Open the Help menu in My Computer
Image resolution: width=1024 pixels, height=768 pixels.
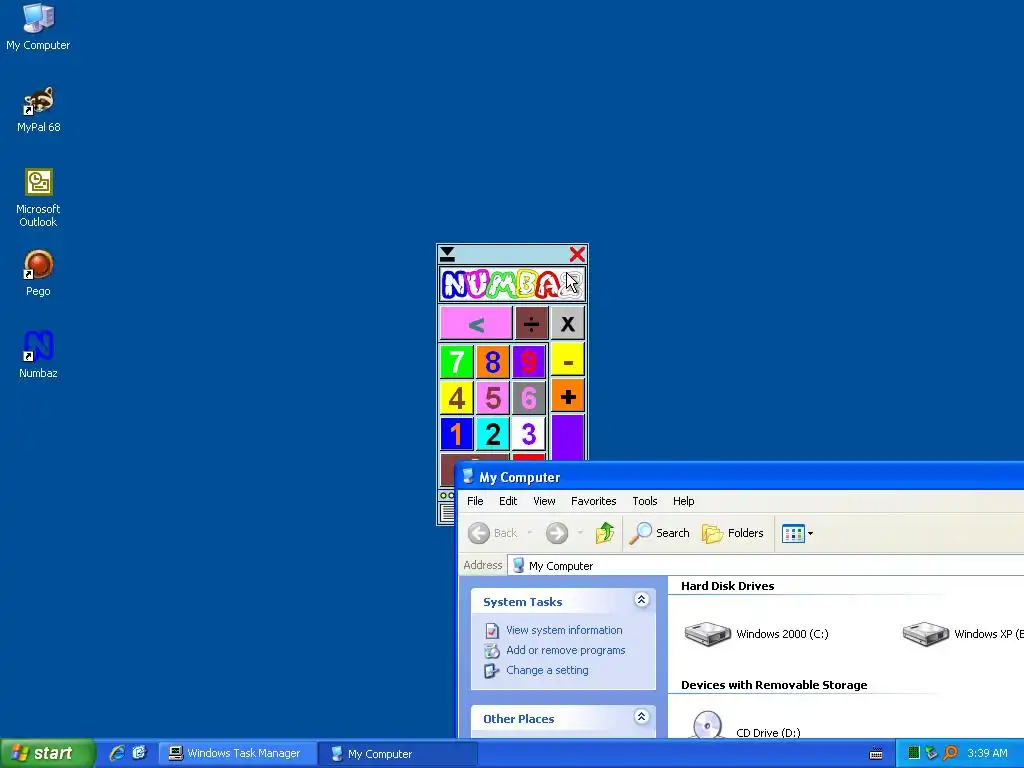pyautogui.click(x=684, y=501)
